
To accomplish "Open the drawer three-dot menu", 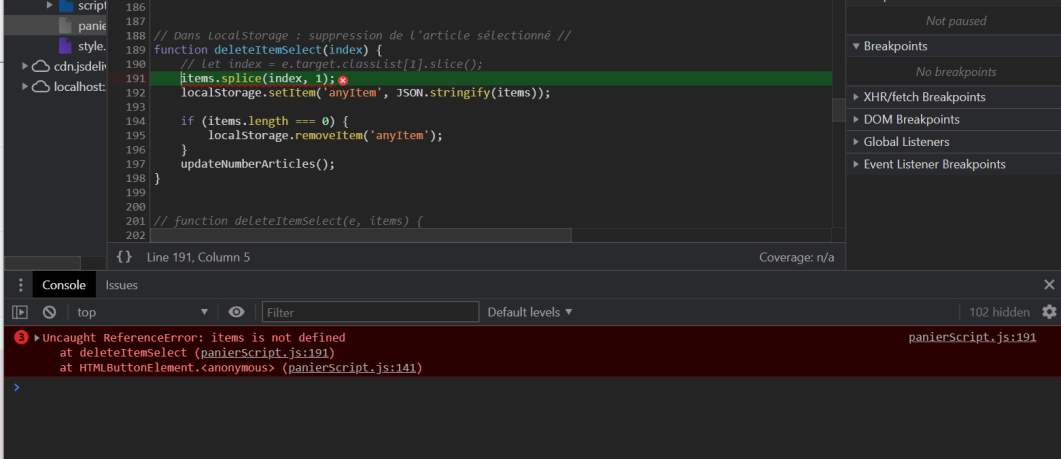I will pos(20,285).
